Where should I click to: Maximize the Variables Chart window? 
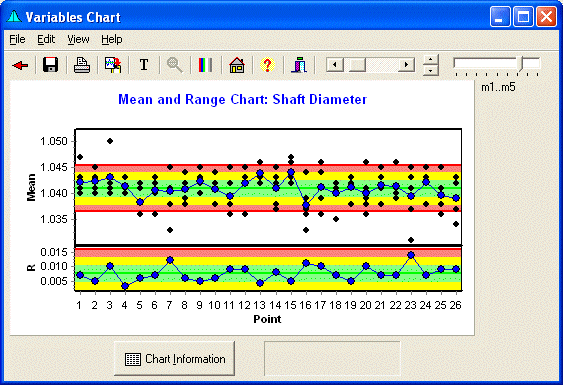point(523,17)
